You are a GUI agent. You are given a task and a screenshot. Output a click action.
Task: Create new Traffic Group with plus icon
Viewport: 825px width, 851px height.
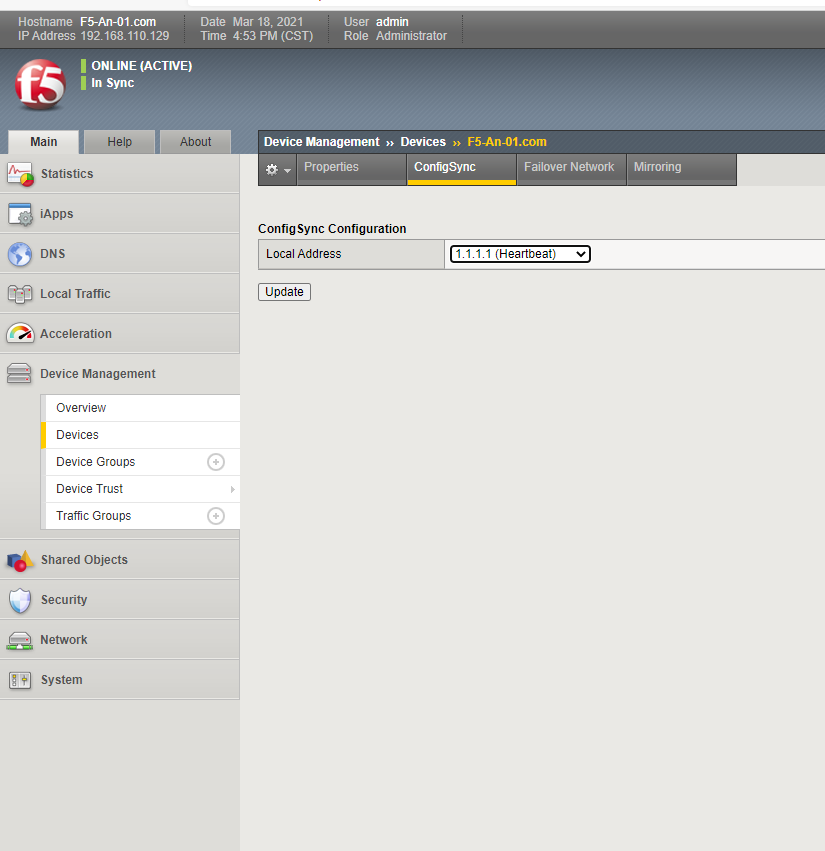(x=215, y=516)
